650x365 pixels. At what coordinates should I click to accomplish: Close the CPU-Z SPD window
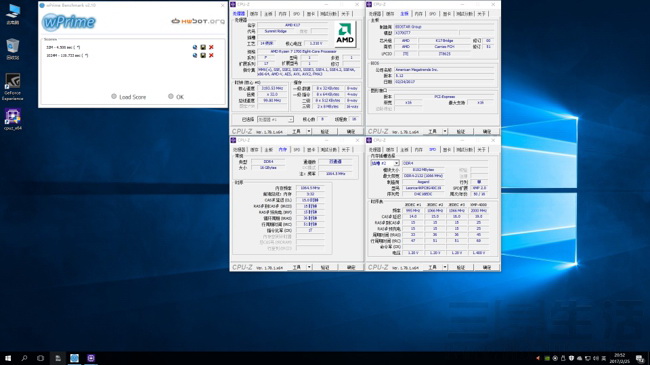pos(493,140)
